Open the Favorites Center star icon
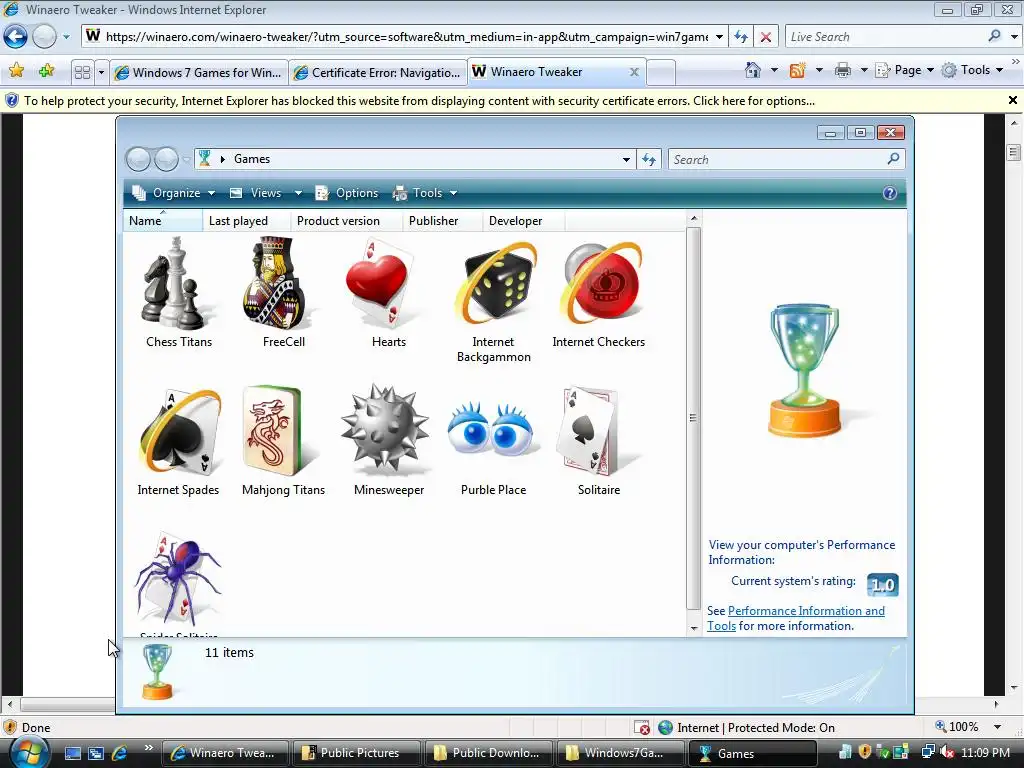1024x768 pixels. click(16, 71)
